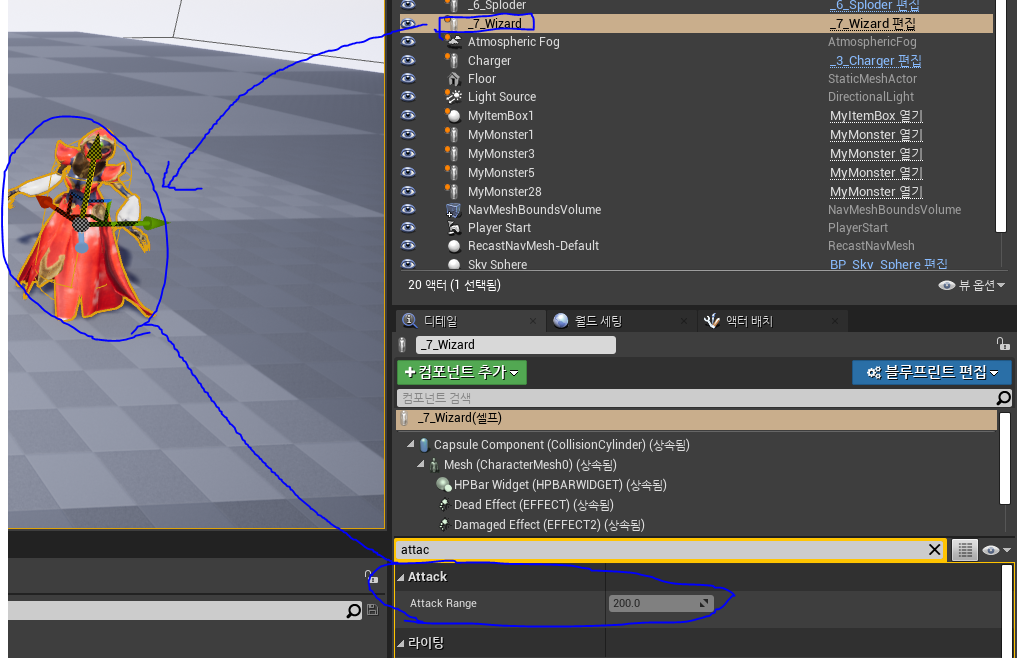The width and height of the screenshot is (1017, 658).
Task: Clear the attac search filter
Action: [x=934, y=550]
